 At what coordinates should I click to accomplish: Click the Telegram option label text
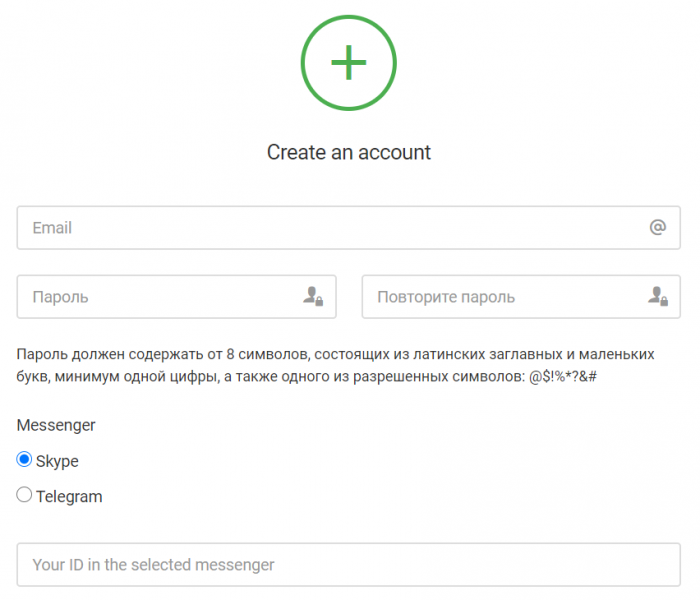(x=69, y=497)
